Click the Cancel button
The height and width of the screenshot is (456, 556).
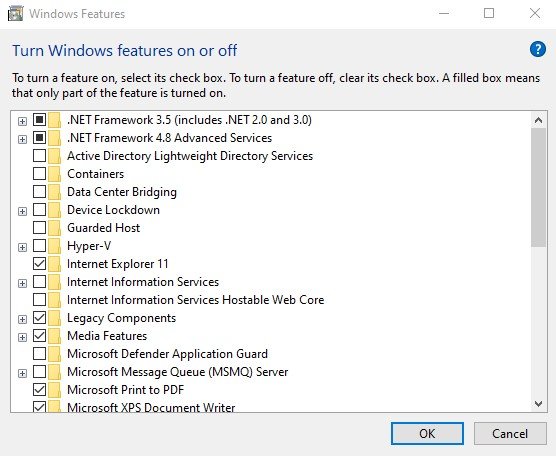coord(510,433)
